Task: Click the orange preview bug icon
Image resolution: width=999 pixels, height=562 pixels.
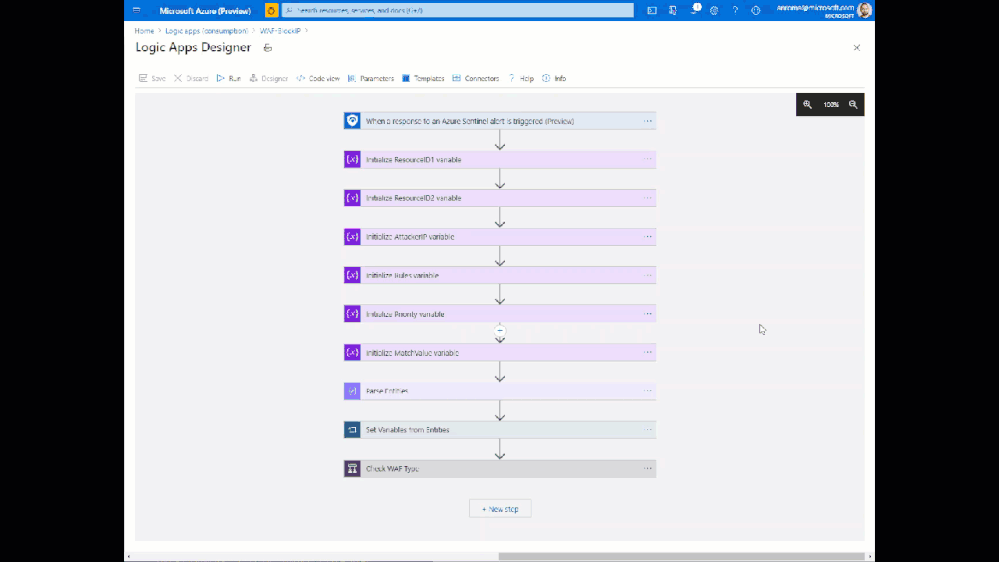Action: (x=271, y=10)
